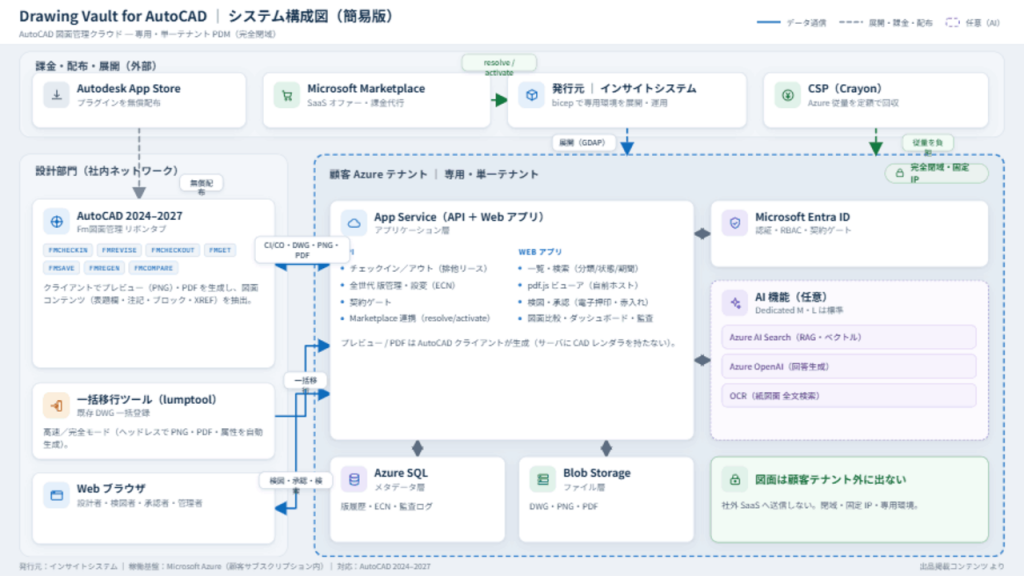Click the 図面は顧客テナント外に出ない heading
This screenshot has height=576, width=1024.
830,479
